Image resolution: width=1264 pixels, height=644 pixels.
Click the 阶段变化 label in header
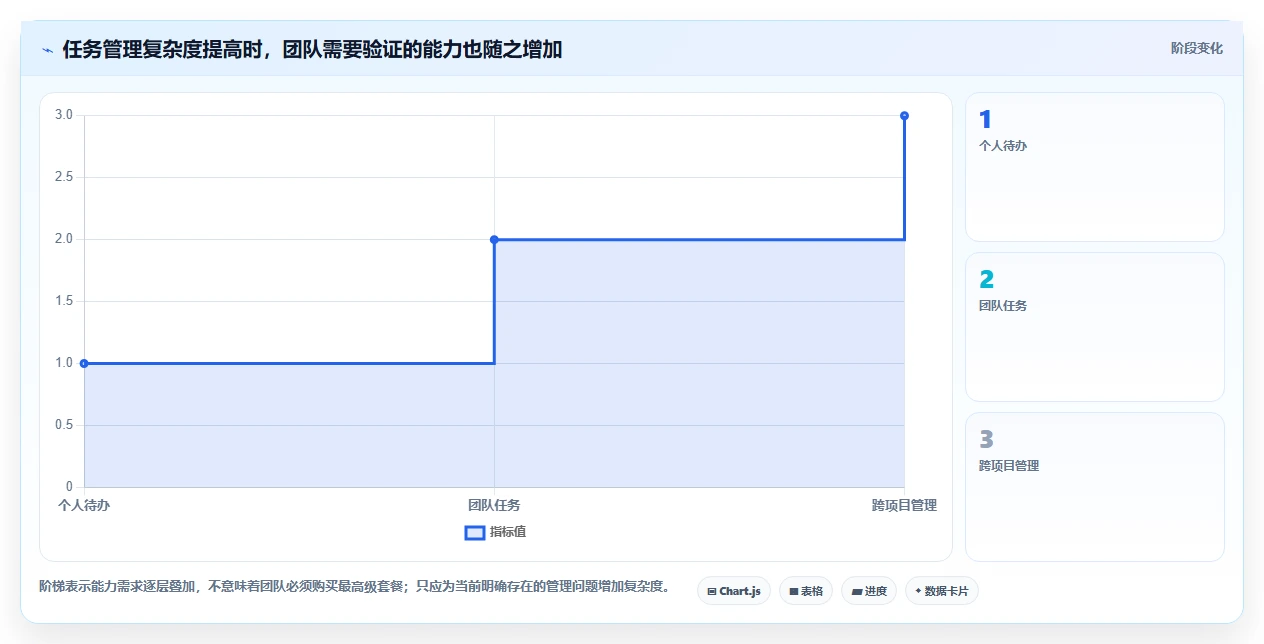(x=1196, y=48)
